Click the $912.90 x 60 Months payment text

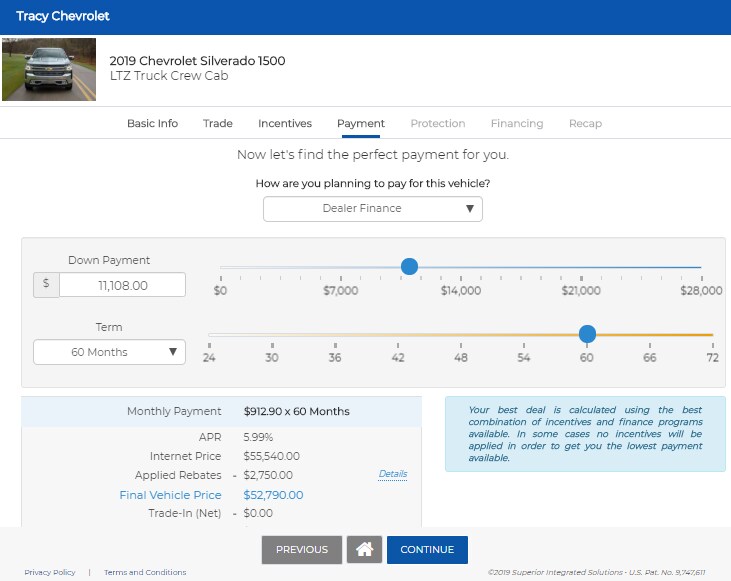pos(297,411)
